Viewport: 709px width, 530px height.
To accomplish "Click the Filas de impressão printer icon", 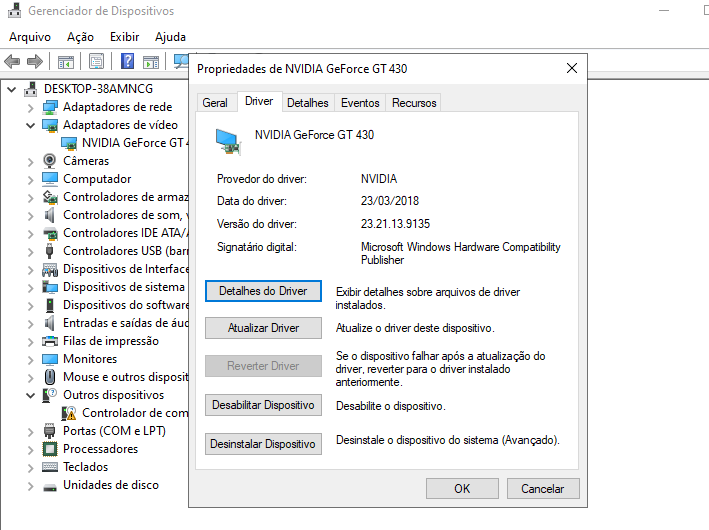I will pos(50,341).
